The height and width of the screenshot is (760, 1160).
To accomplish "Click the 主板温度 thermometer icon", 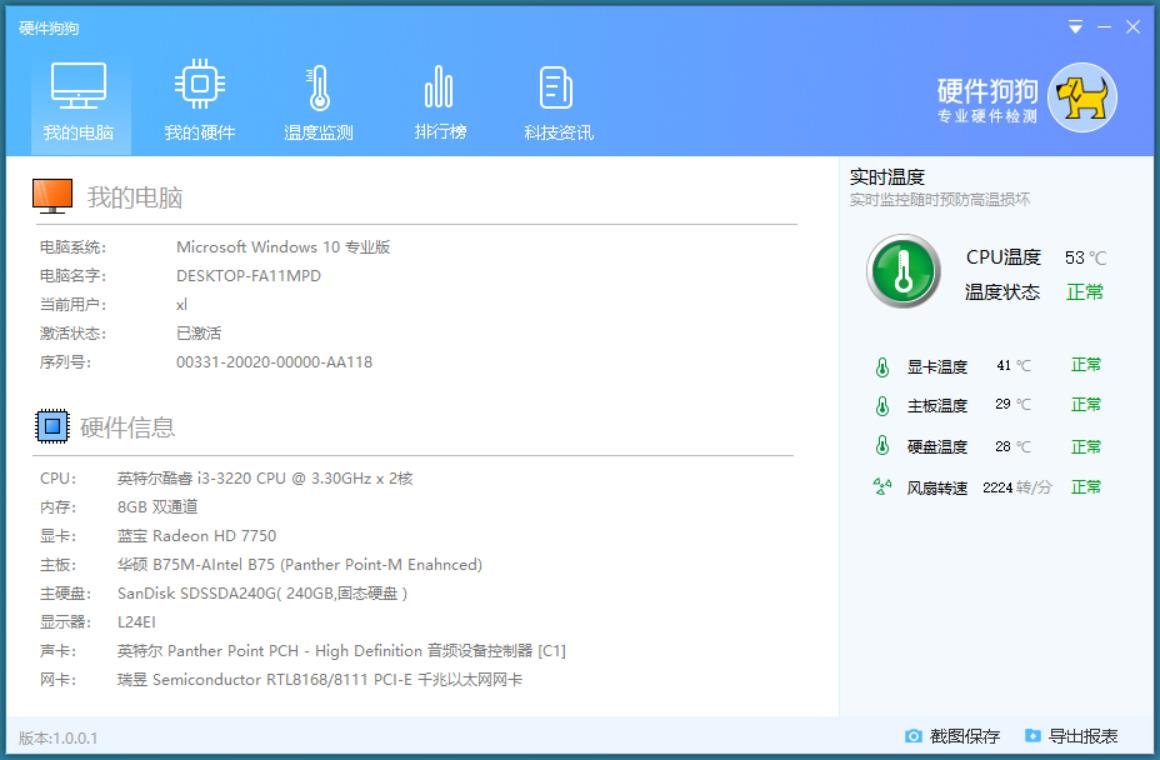I will coord(882,406).
